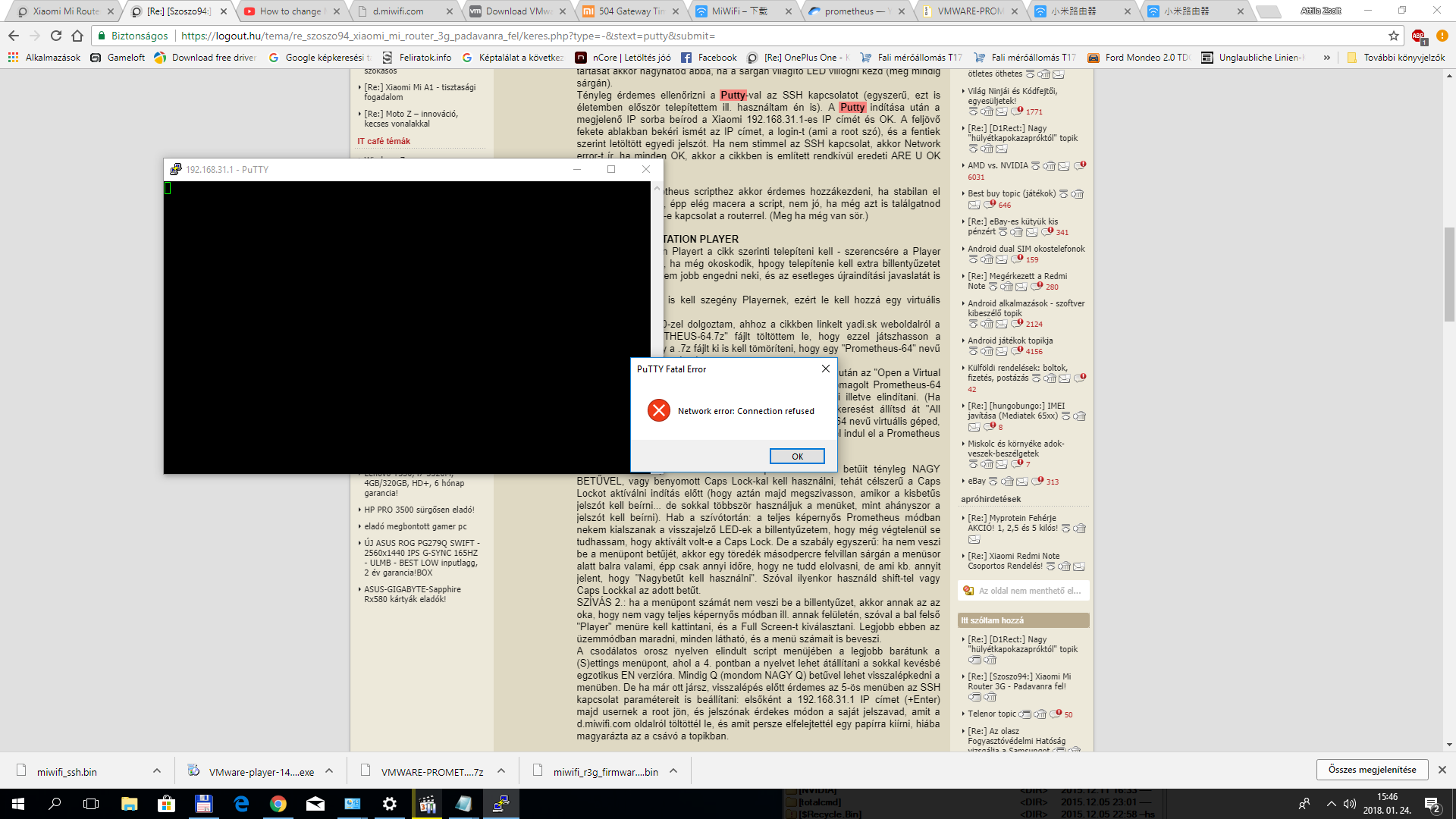This screenshot has height=819, width=1456.
Task: Open miwifi_r3g_firmware bin download options arrow
Action: 673,771
